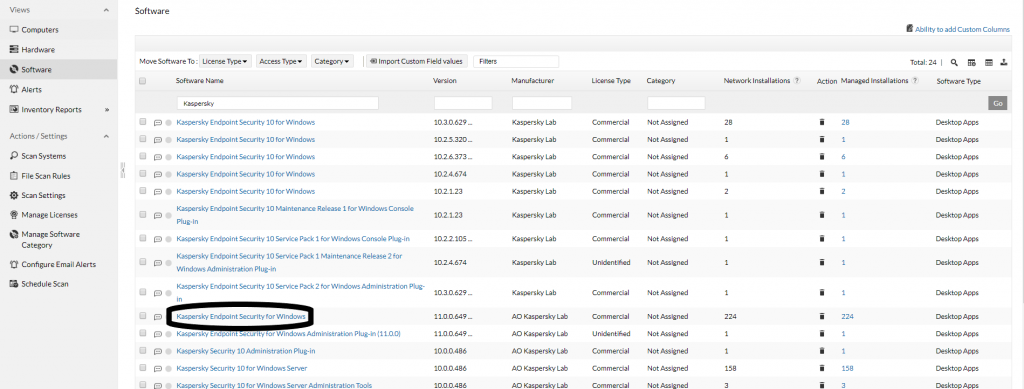Click help icon beside Network Installations header
Image resolution: width=1024 pixels, height=389 pixels.
click(x=797, y=80)
